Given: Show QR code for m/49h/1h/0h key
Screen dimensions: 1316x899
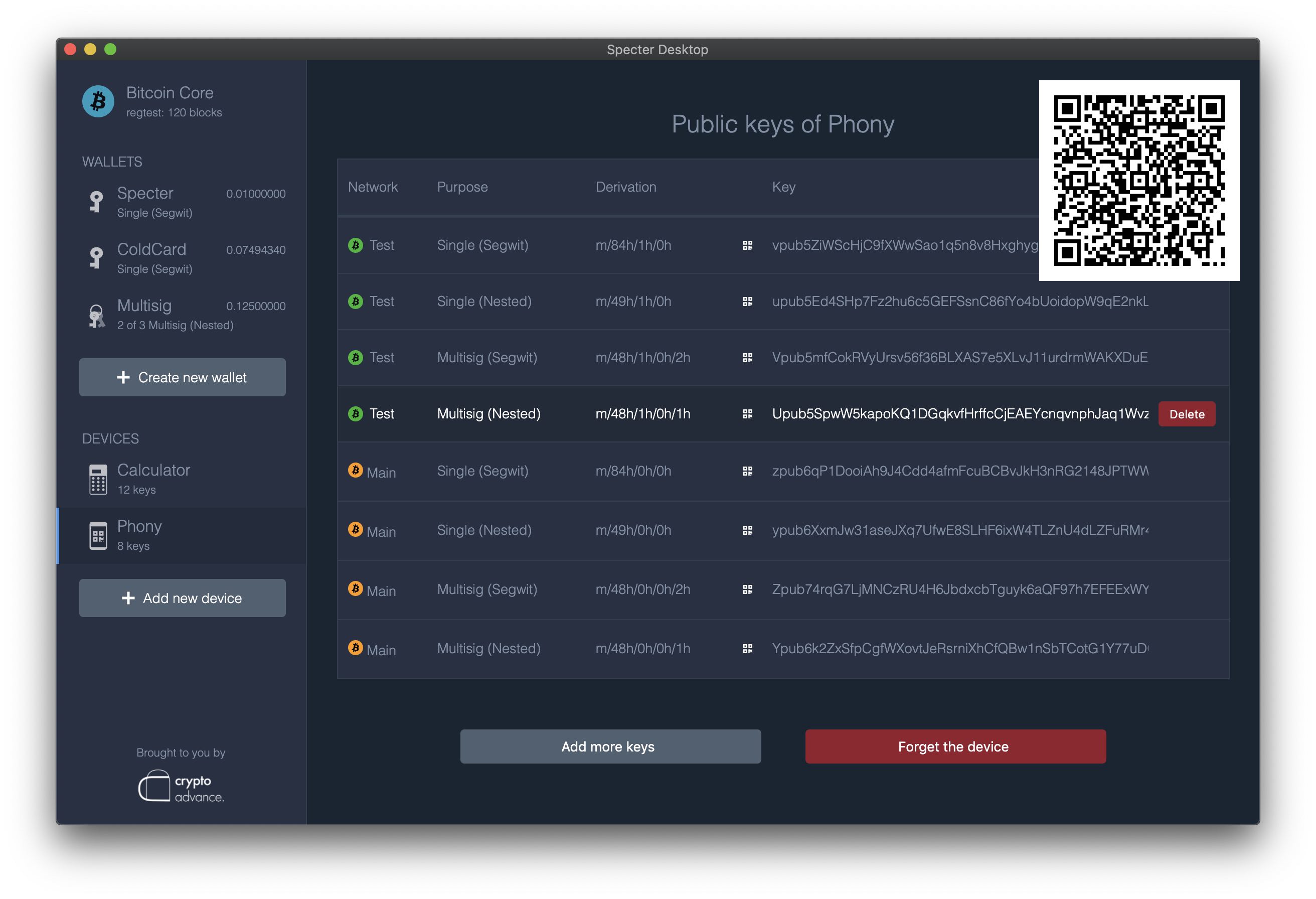Looking at the screenshot, I should tap(747, 302).
